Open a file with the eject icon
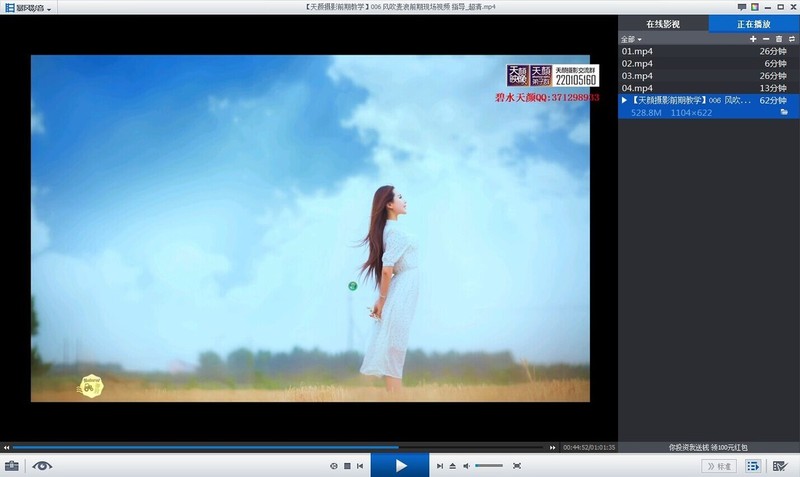 point(453,466)
